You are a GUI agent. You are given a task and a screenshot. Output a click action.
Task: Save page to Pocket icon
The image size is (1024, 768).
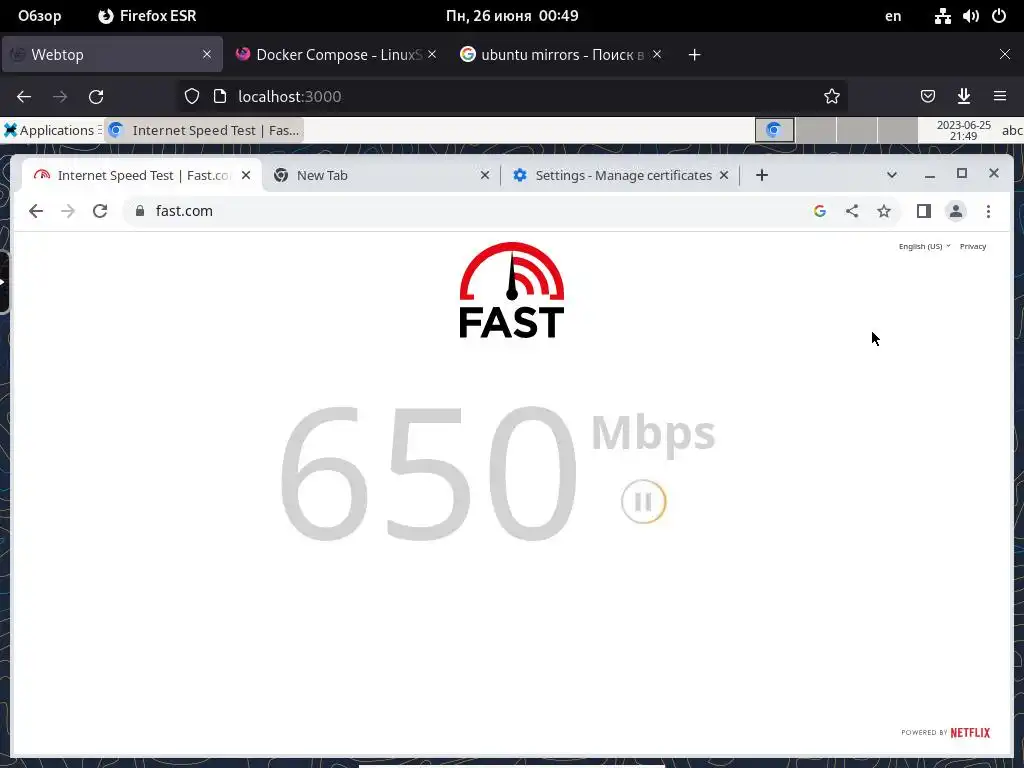click(x=927, y=96)
